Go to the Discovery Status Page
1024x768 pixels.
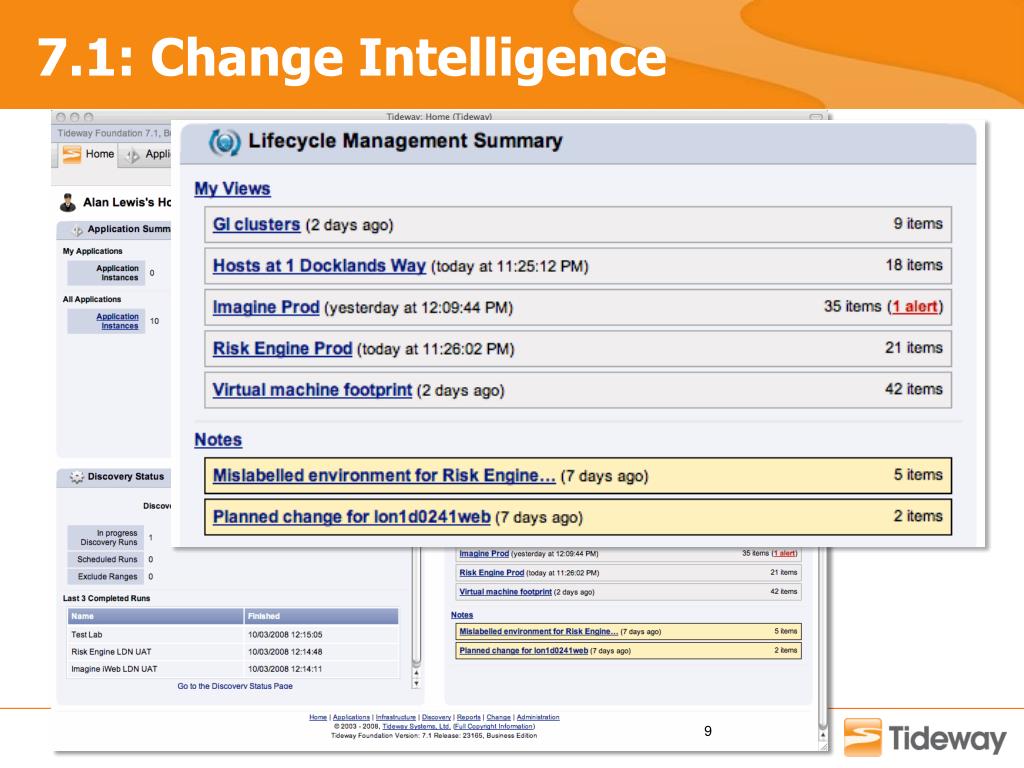[x=235, y=686]
